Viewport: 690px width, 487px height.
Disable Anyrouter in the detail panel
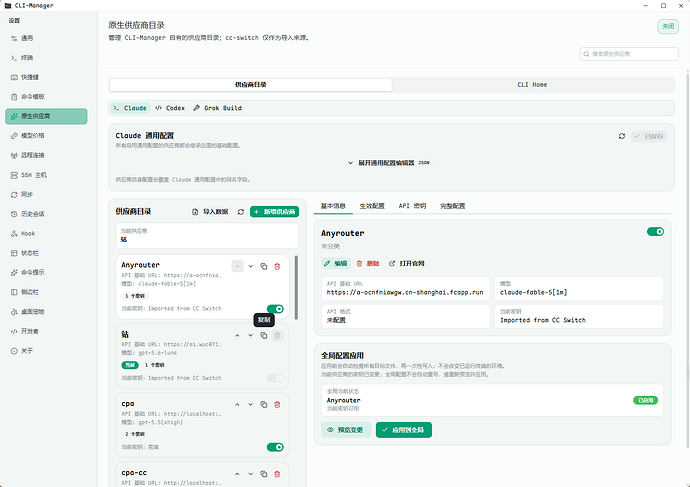tap(655, 231)
